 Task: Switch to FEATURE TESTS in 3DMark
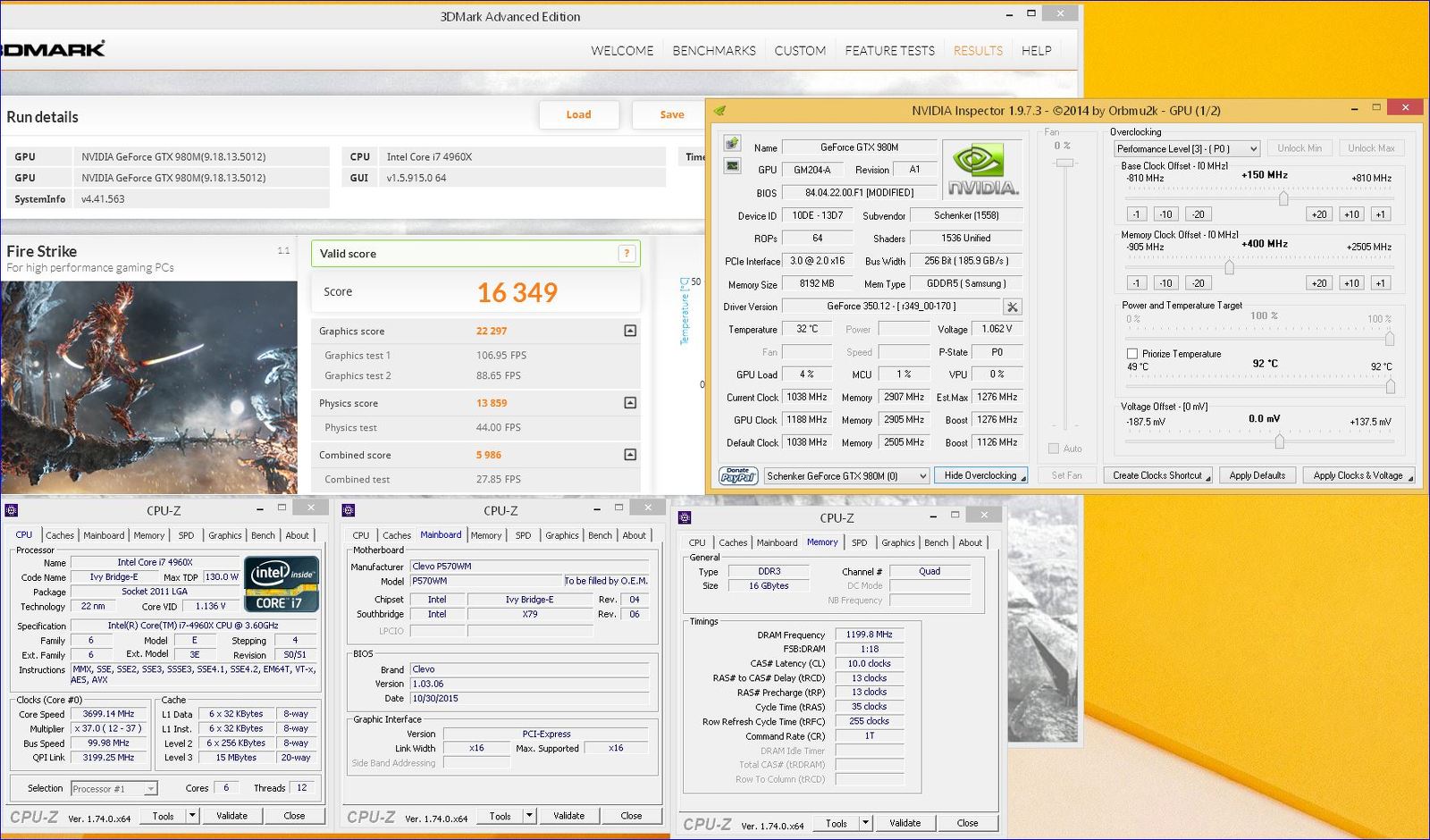point(889,51)
